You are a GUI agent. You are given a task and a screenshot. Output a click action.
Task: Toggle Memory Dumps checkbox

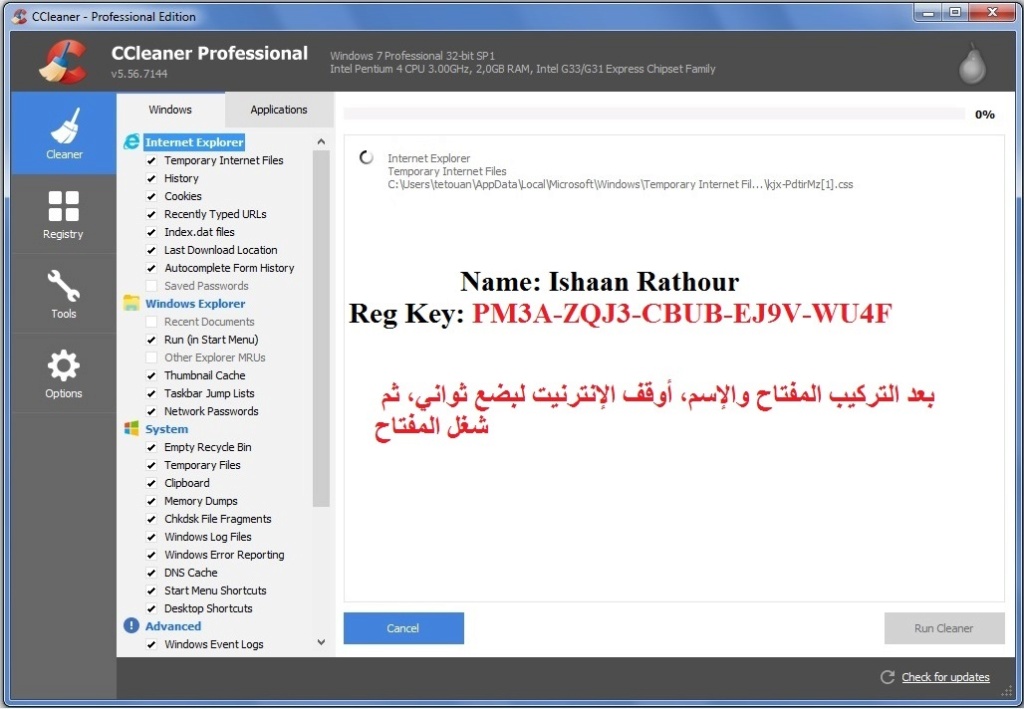[152, 501]
